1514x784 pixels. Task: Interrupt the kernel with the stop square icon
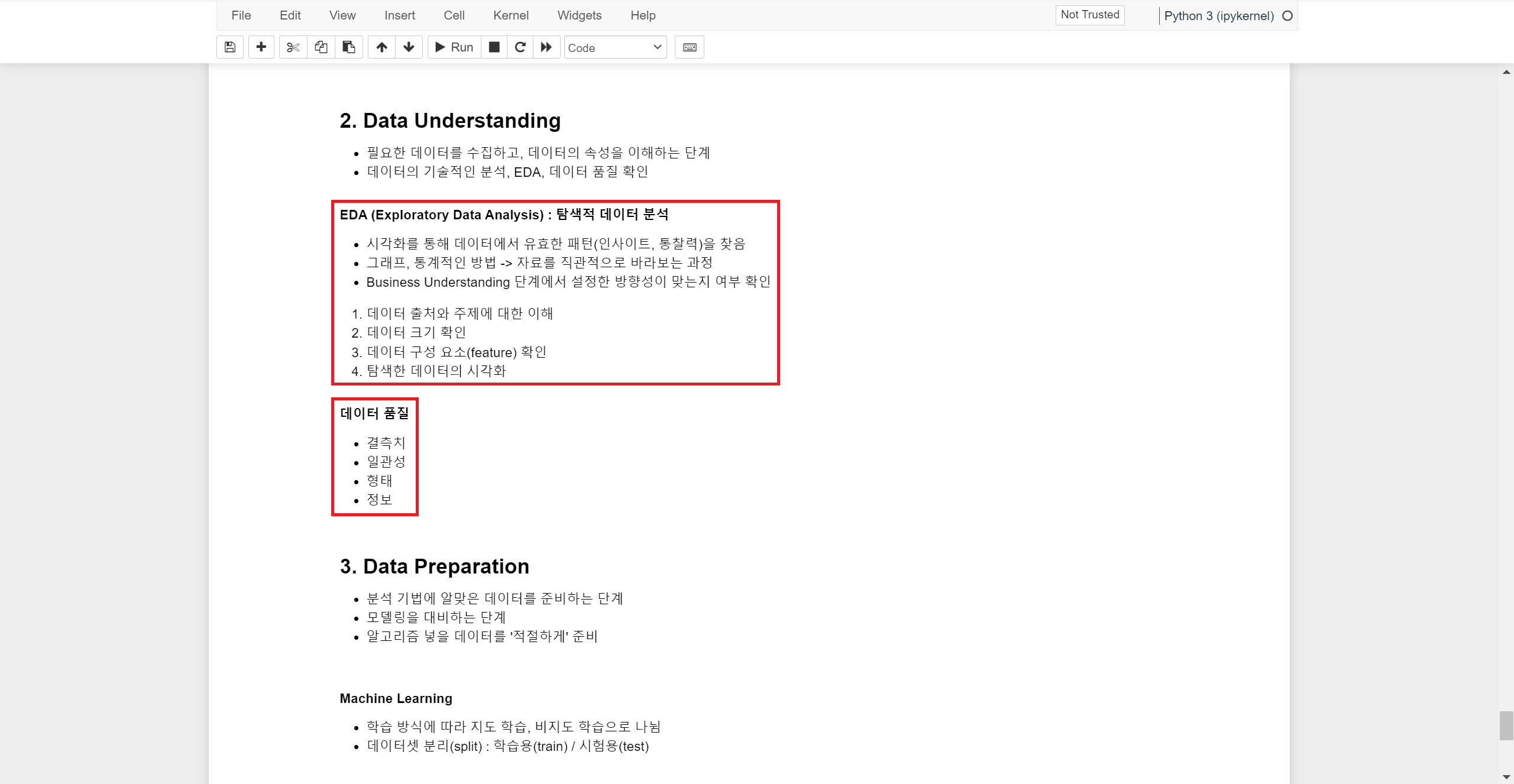point(494,47)
